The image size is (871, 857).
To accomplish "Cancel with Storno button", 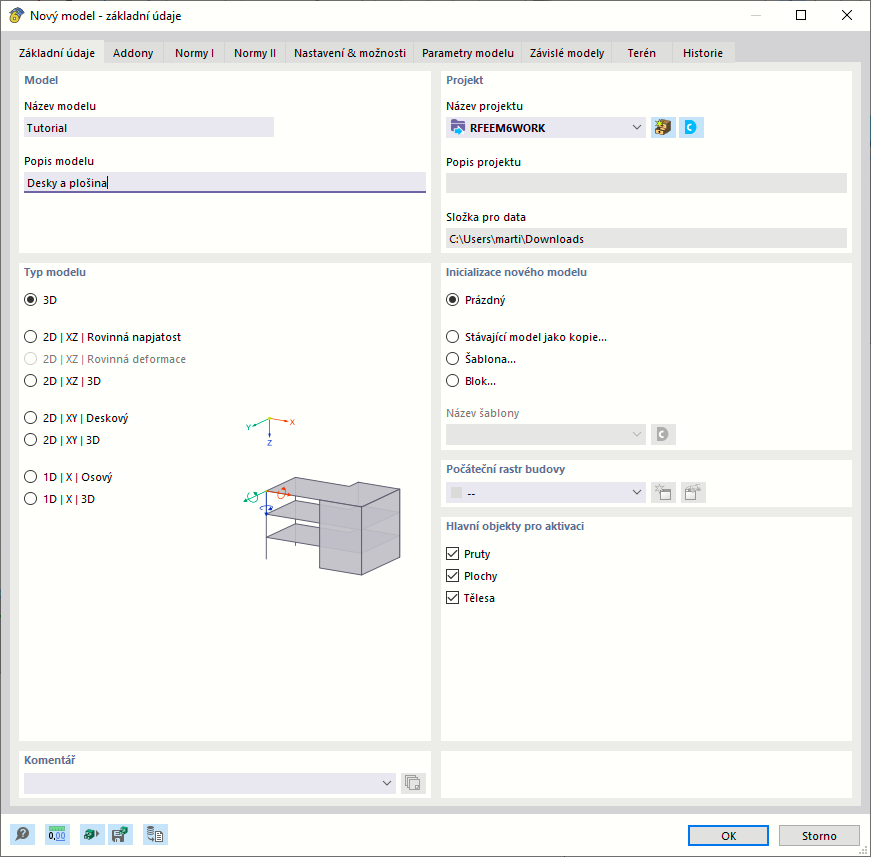I will 819,835.
